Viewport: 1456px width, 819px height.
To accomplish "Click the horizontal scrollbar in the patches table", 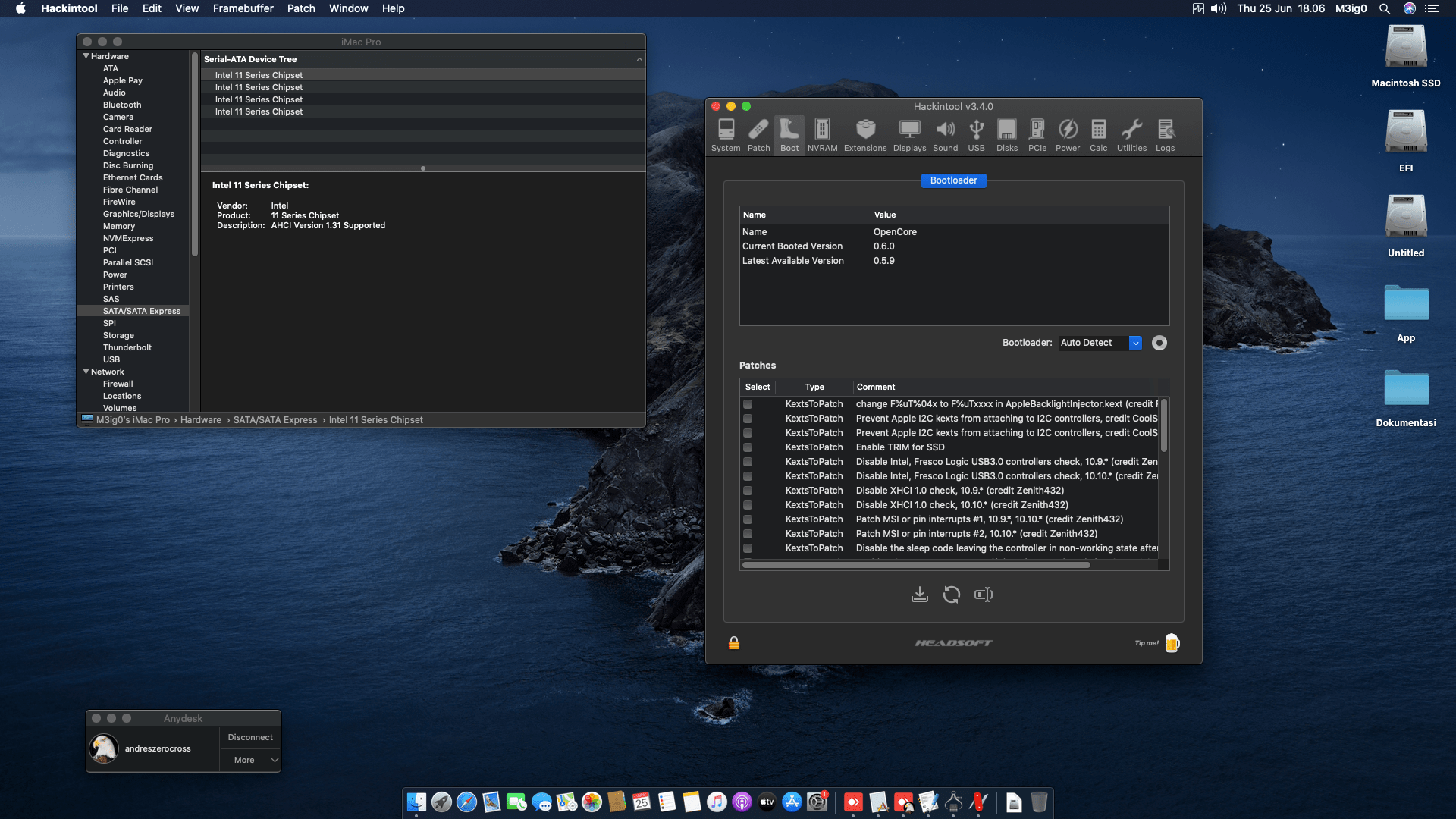I will click(x=915, y=565).
